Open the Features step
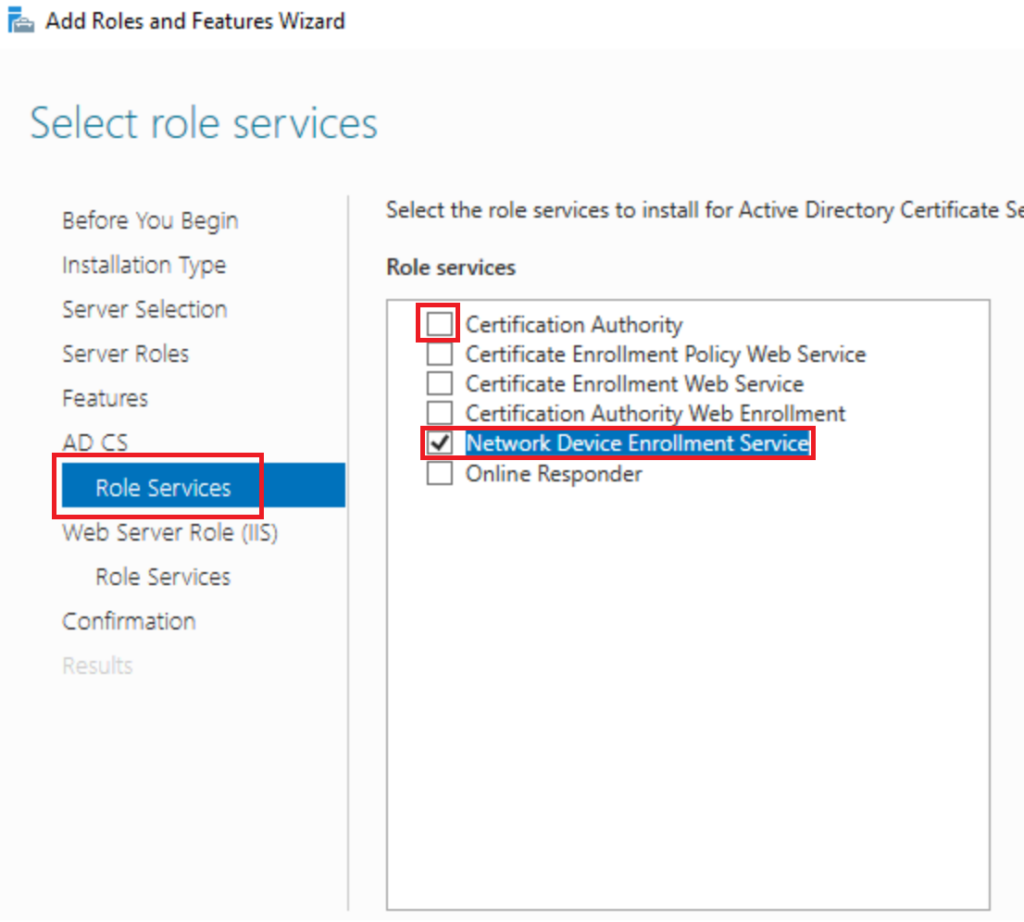 point(104,398)
